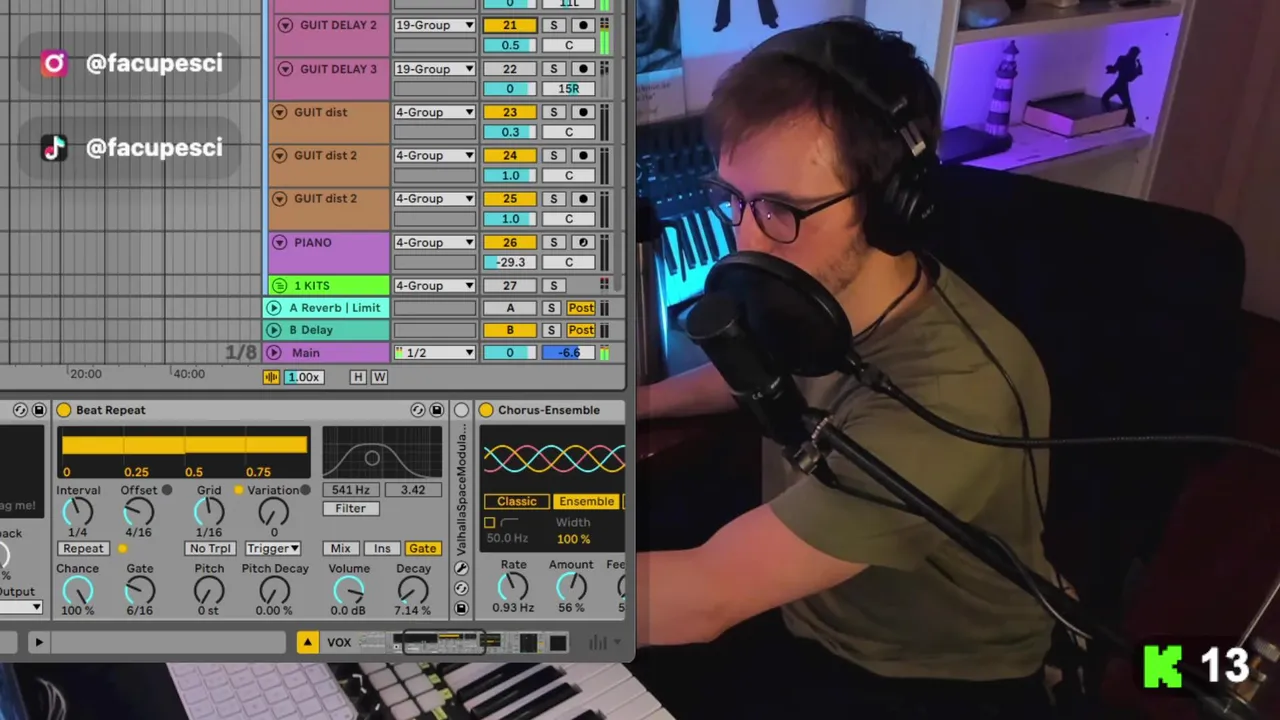
Task: Solo the PIANO track
Action: (x=554, y=242)
